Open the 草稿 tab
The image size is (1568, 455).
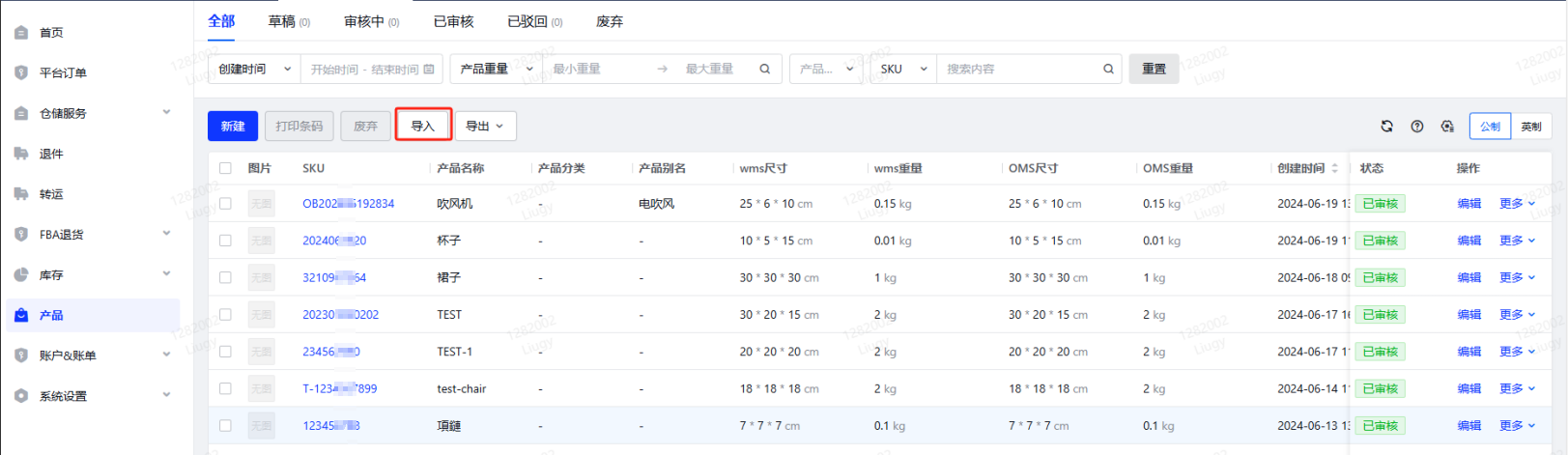click(x=288, y=21)
